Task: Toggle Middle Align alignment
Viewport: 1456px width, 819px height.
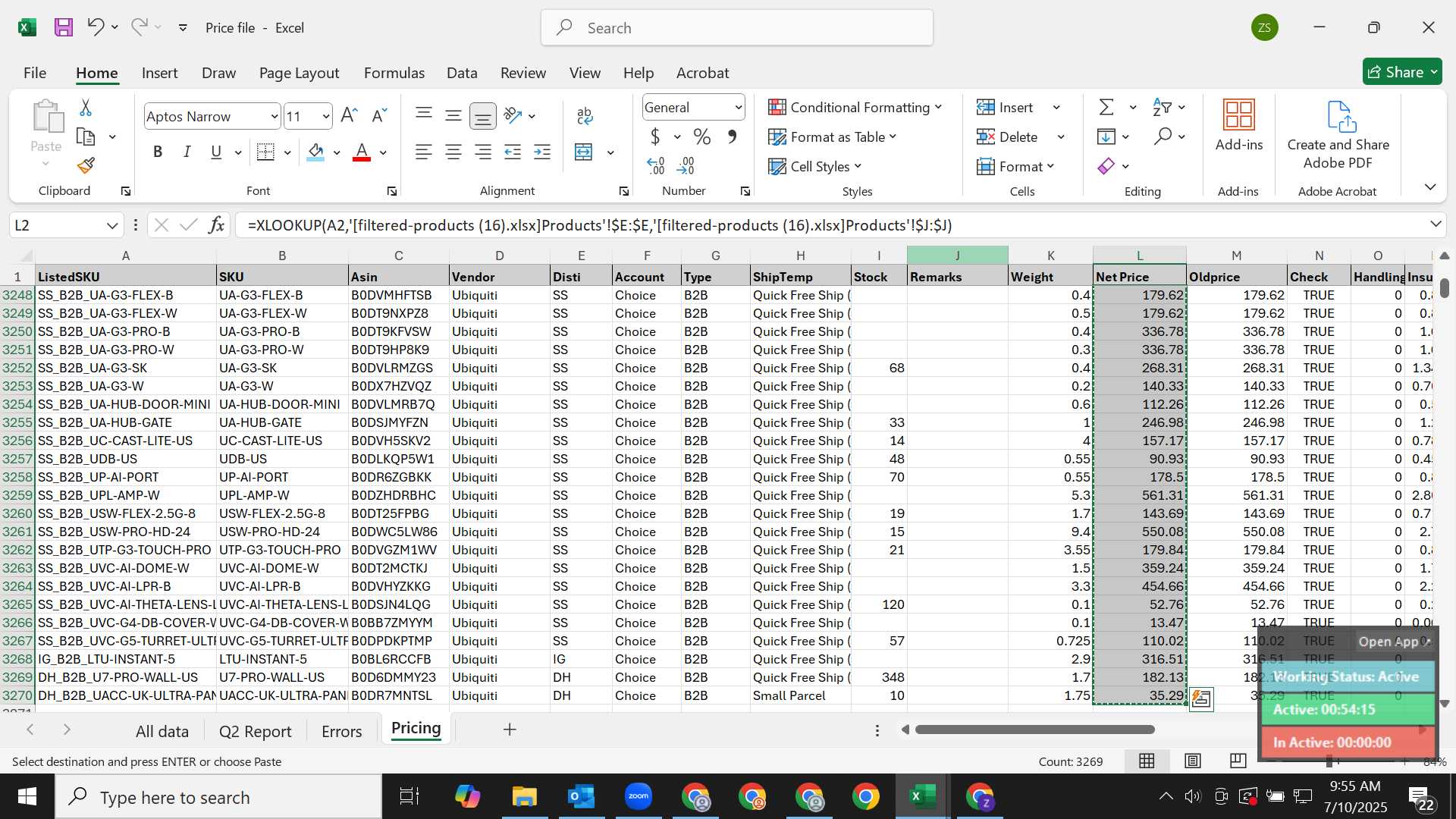Action: point(453,115)
